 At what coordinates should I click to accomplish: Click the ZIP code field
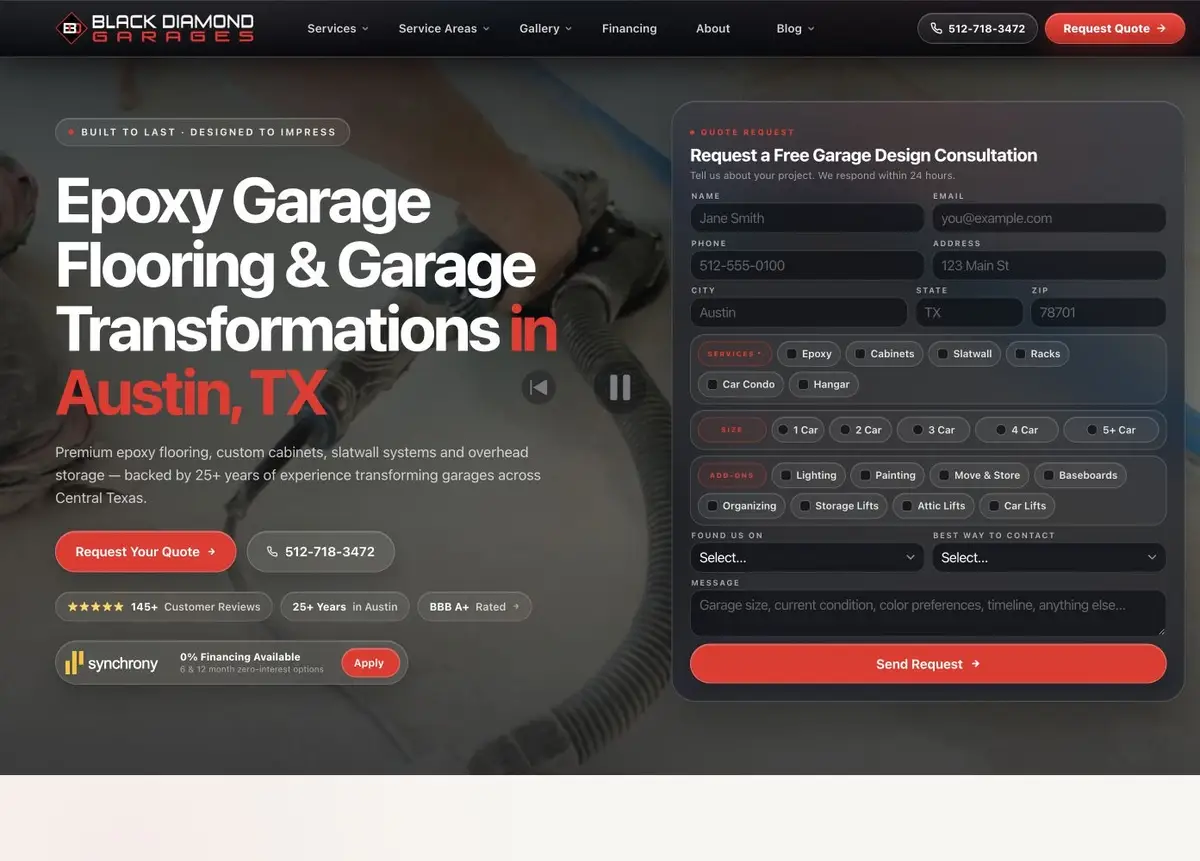1098,312
